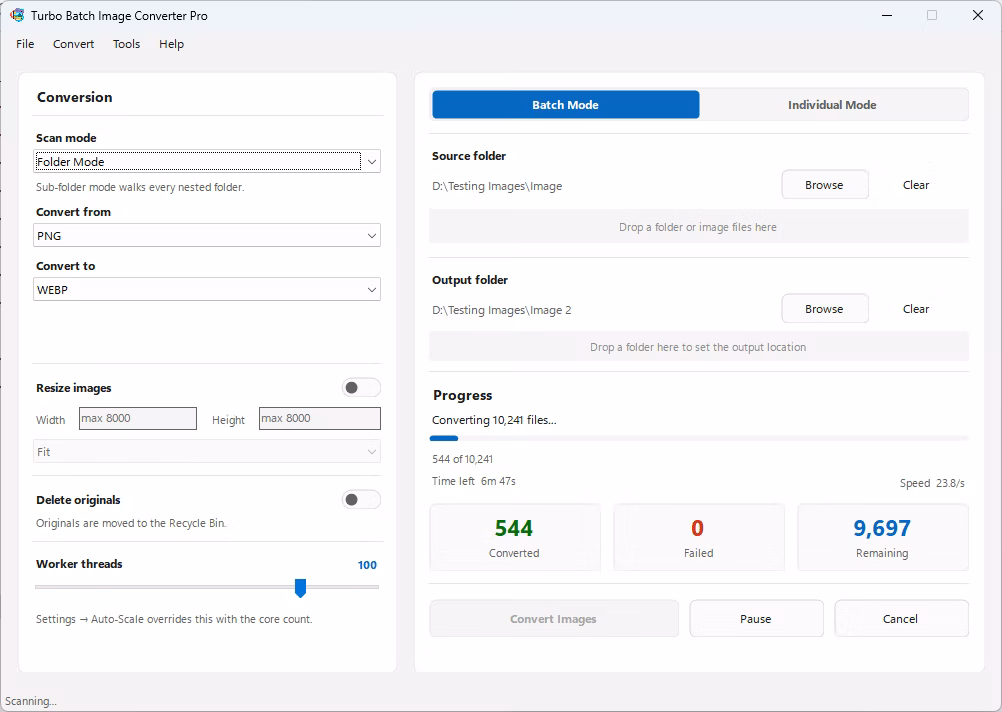Open the File menu
The image size is (1002, 712).
[x=25, y=44]
